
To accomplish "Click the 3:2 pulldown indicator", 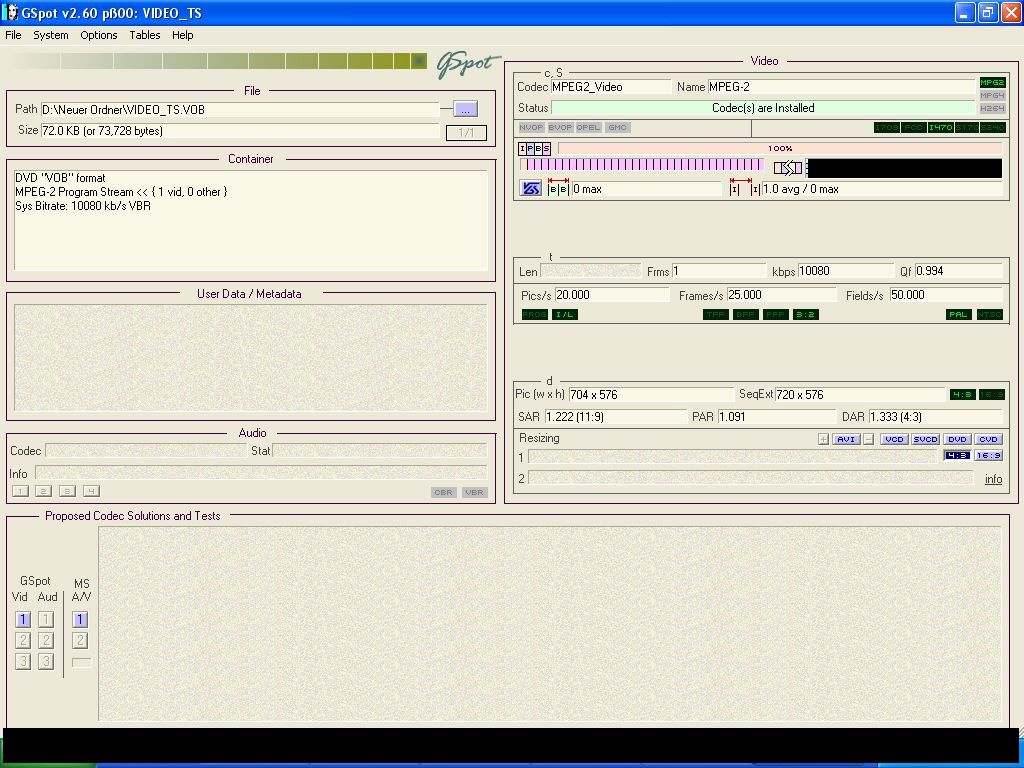I will tap(805, 315).
